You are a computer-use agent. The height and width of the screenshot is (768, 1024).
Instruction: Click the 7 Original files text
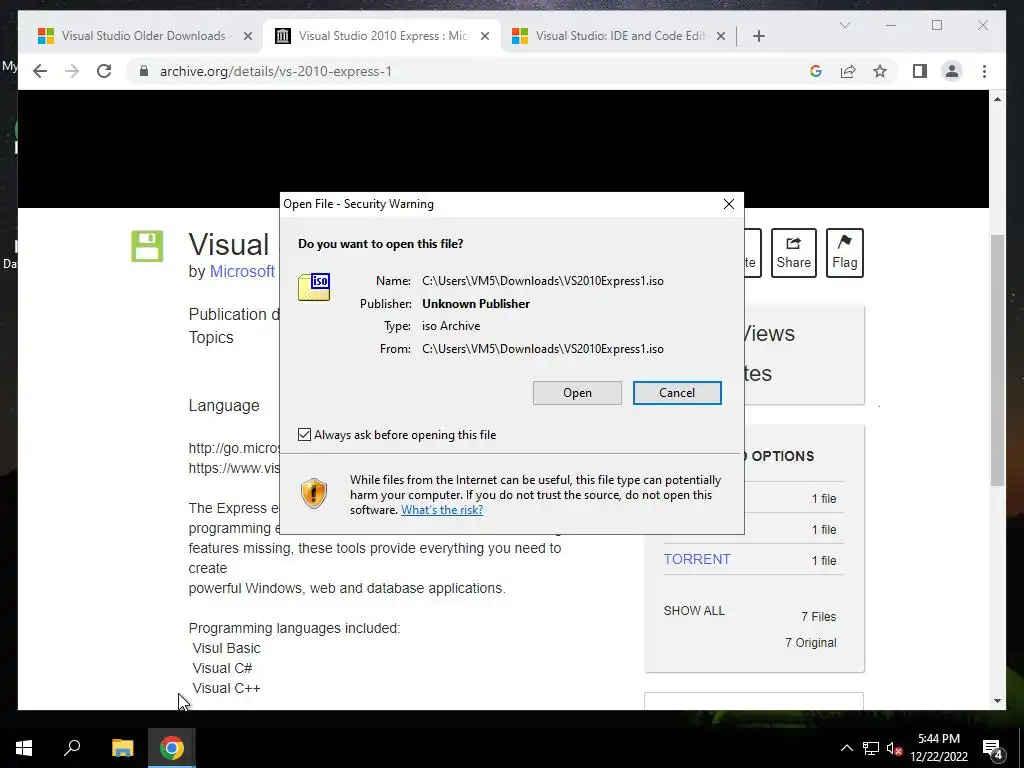(x=810, y=643)
